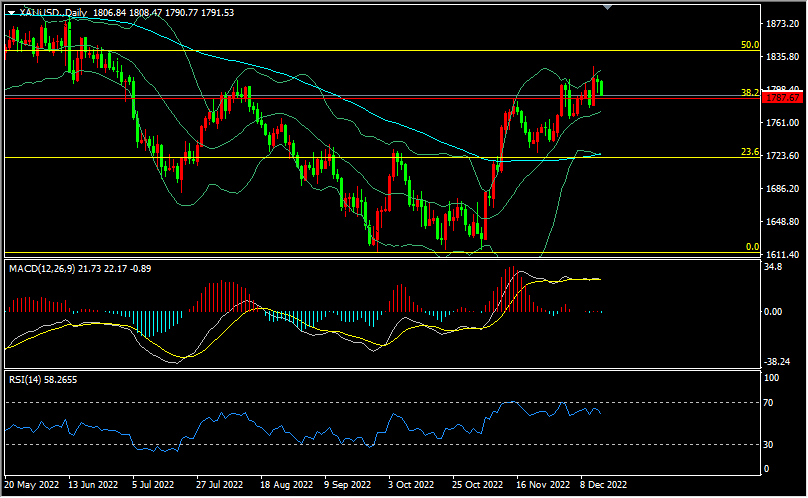The height and width of the screenshot is (498, 808).
Task: Select the RSI(14) indicator label
Action: tap(28, 381)
